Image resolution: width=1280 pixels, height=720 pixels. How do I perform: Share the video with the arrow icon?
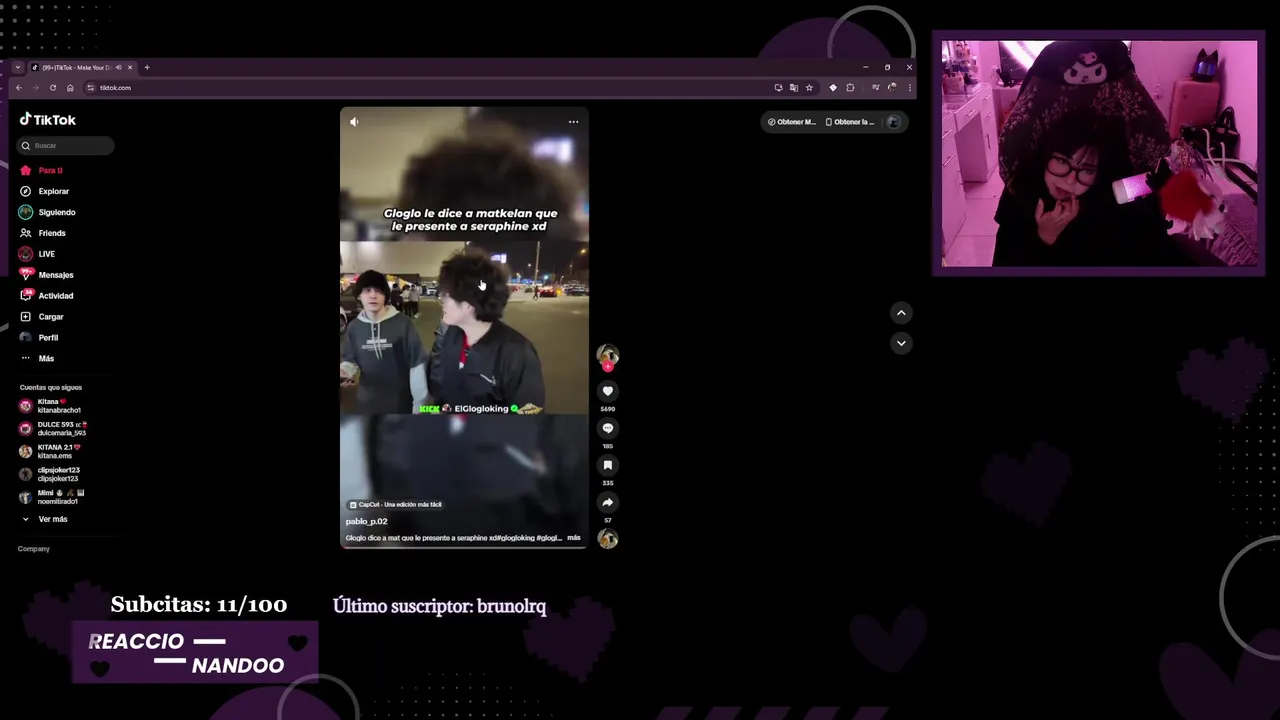pos(607,502)
